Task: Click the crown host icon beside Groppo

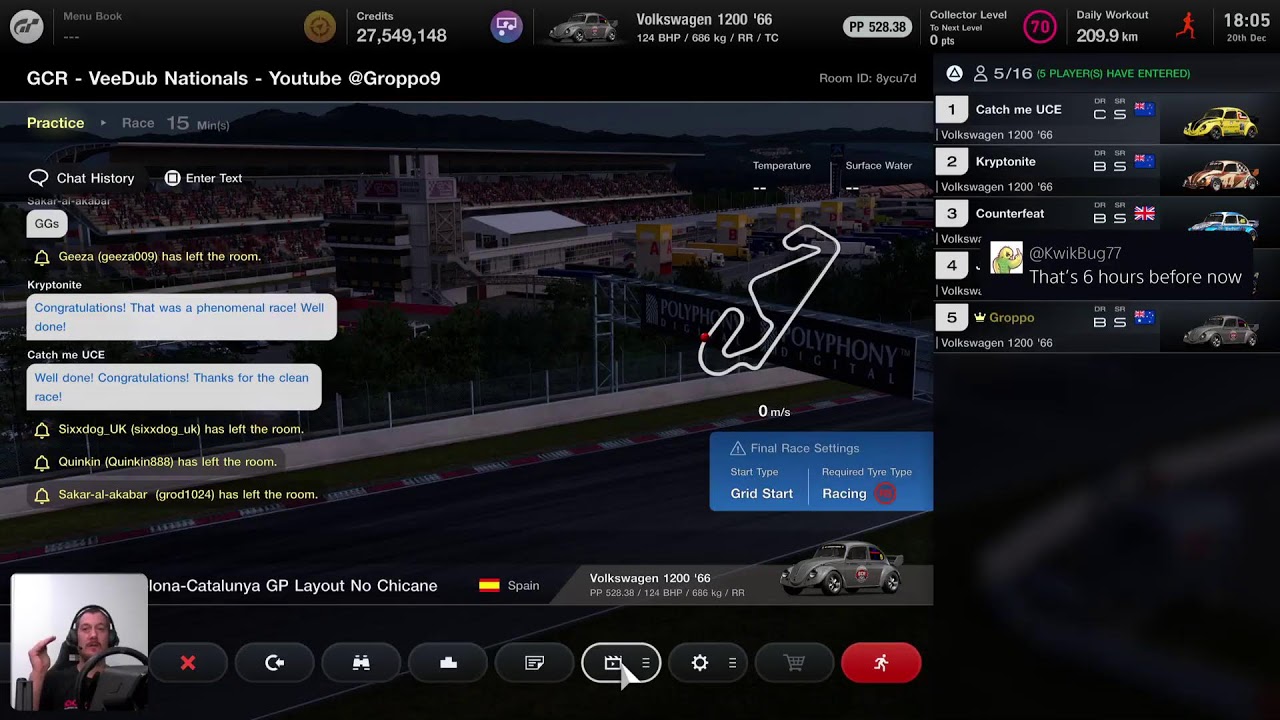Action: tap(980, 317)
